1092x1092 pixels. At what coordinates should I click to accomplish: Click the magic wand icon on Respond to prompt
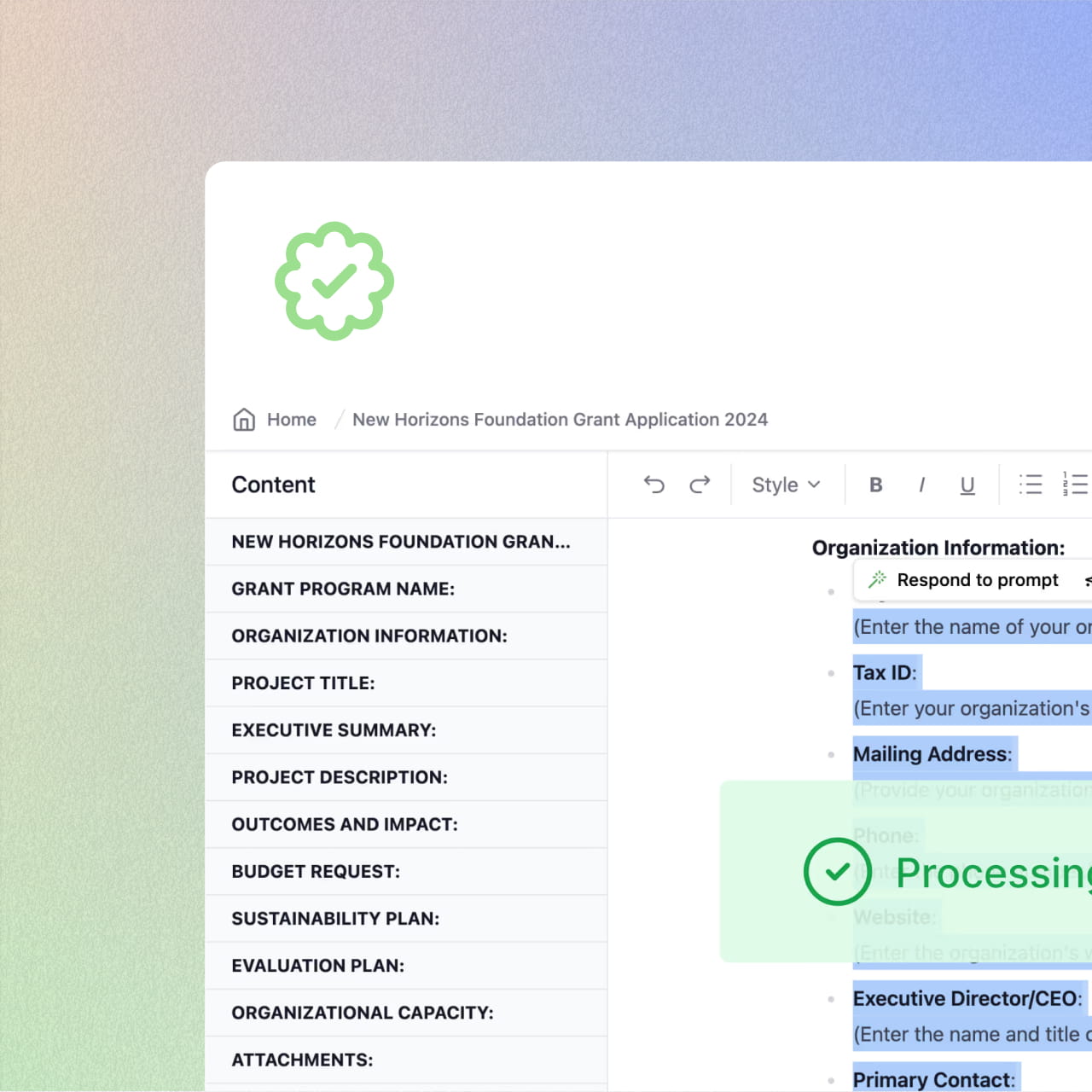click(876, 579)
